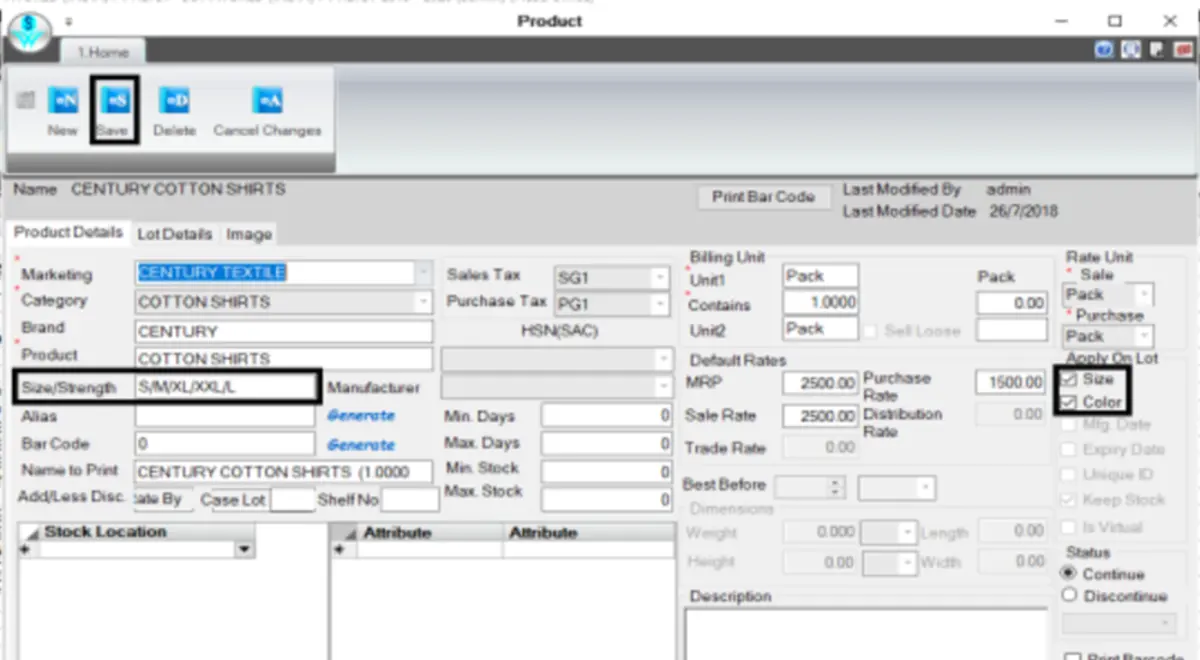Click the Cancel Changes toolbar icon
Screen dimensions: 1200x660
(268, 101)
